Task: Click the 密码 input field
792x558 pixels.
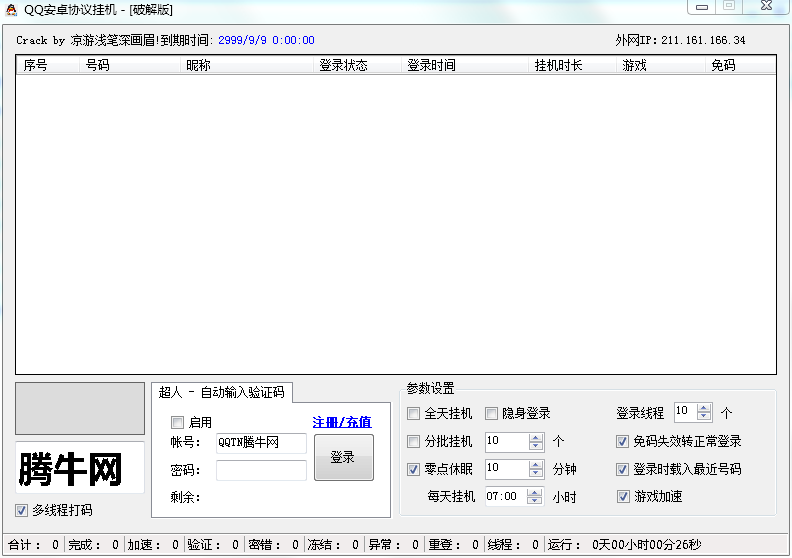Action: pos(261,470)
